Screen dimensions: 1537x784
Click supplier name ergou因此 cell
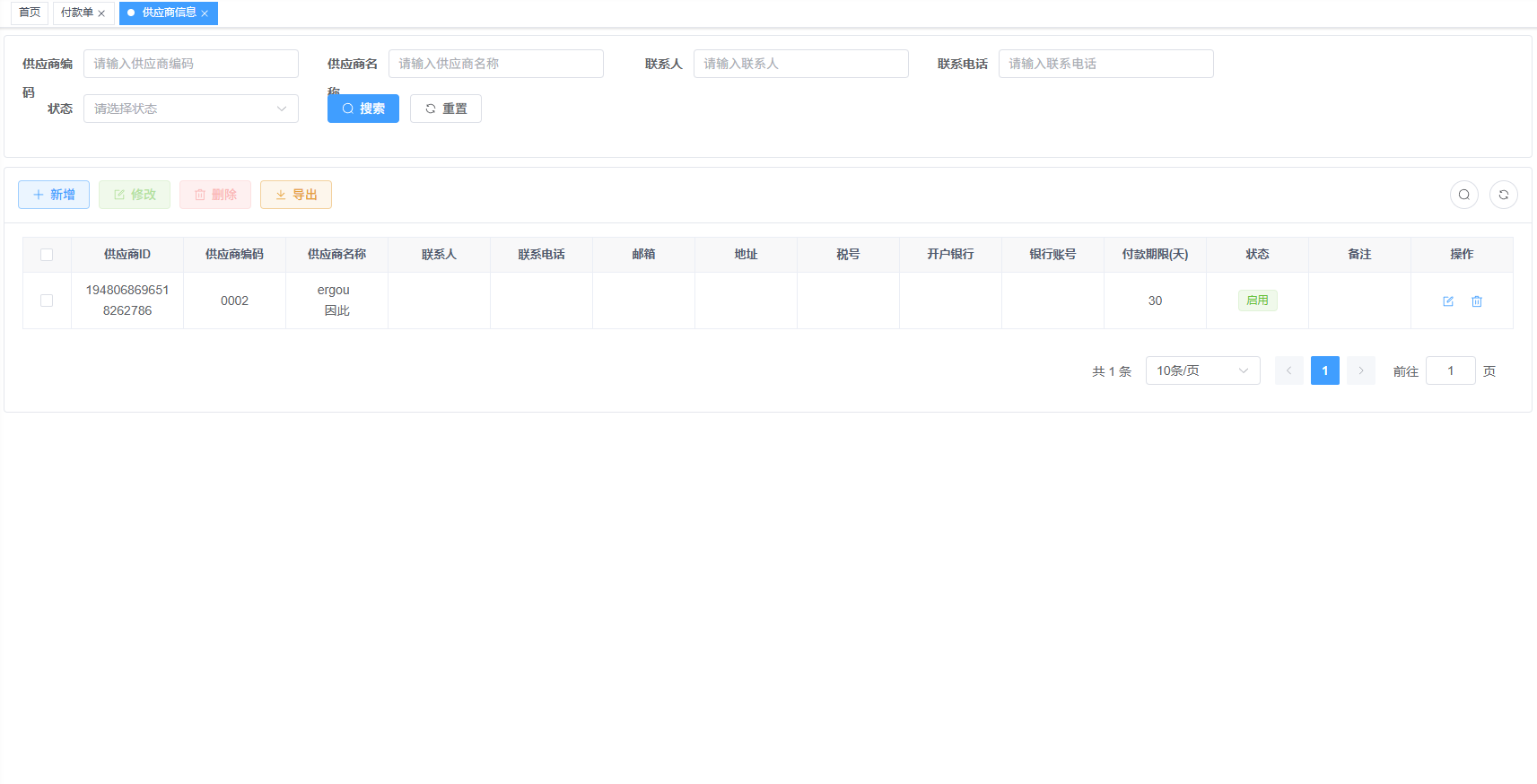(337, 301)
